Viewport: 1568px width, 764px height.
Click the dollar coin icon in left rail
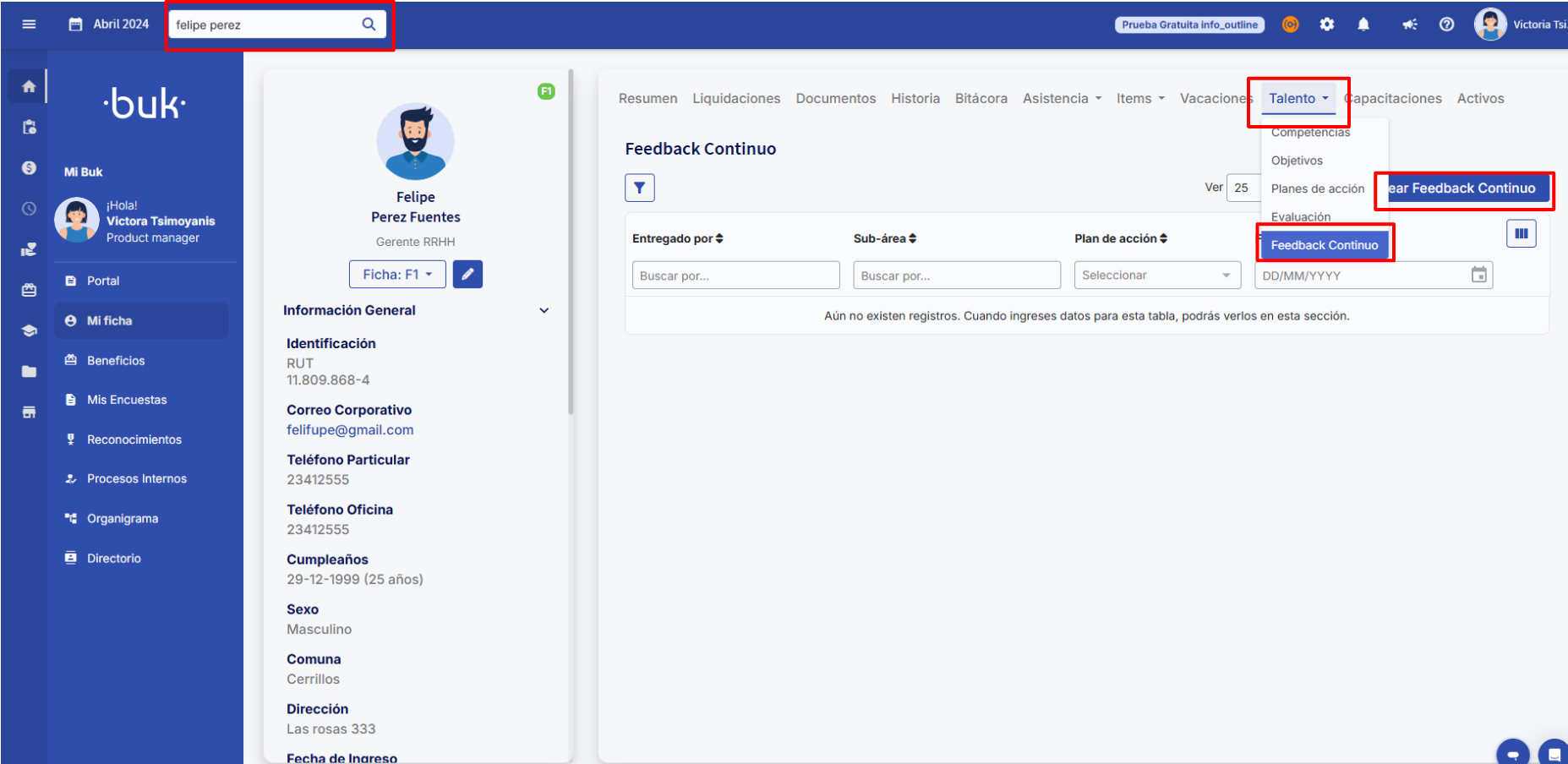29,167
